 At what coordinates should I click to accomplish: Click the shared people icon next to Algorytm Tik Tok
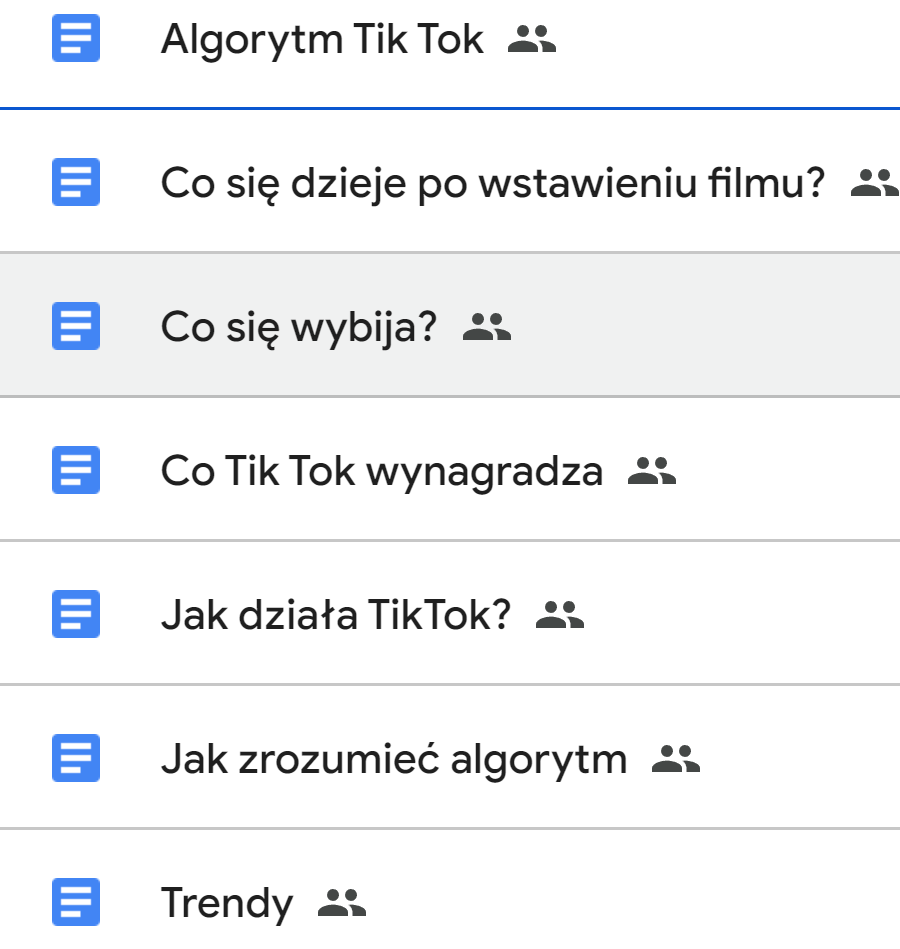(x=532, y=40)
